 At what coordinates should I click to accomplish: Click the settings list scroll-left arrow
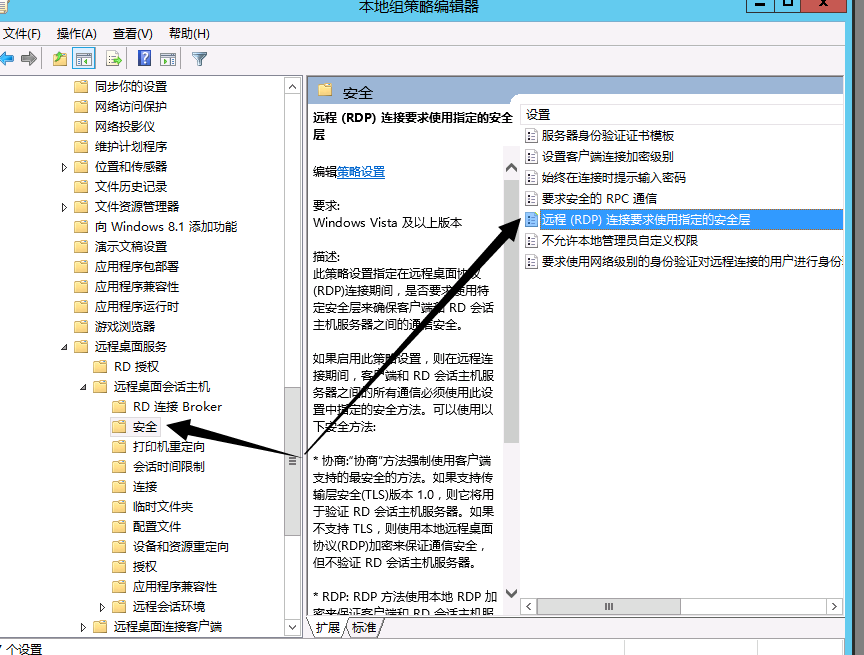pos(529,607)
